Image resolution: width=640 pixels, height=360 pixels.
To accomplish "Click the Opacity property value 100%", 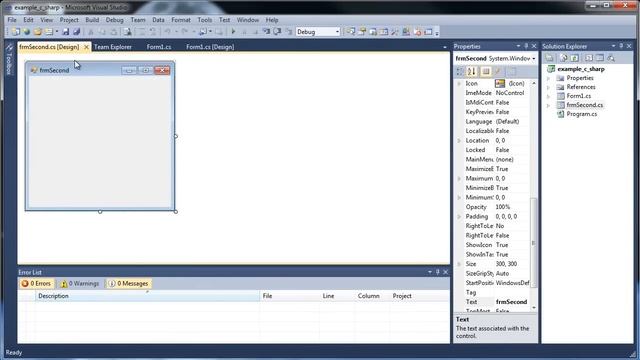I will coord(503,207).
